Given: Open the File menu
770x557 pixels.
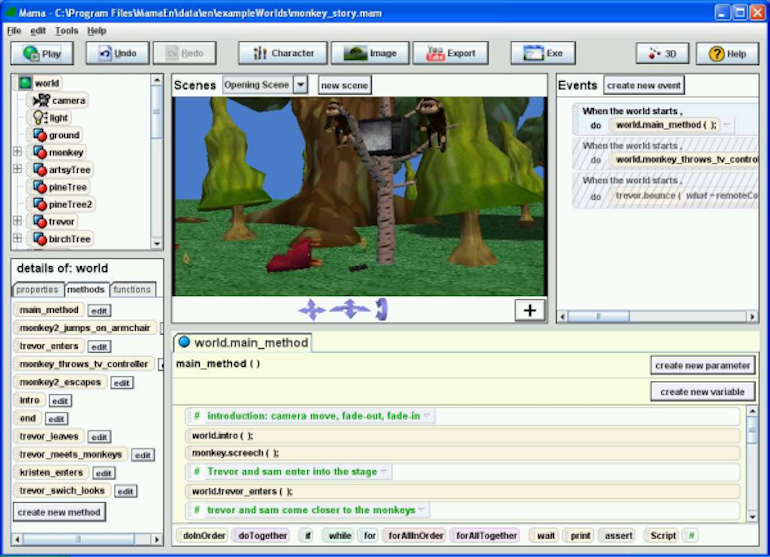Looking at the screenshot, I should (x=14, y=30).
